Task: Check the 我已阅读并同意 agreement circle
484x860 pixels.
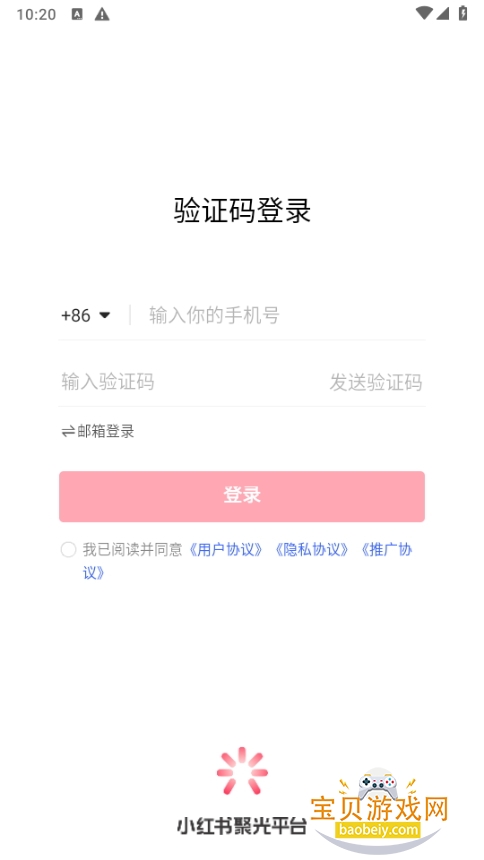Action: tap(69, 550)
